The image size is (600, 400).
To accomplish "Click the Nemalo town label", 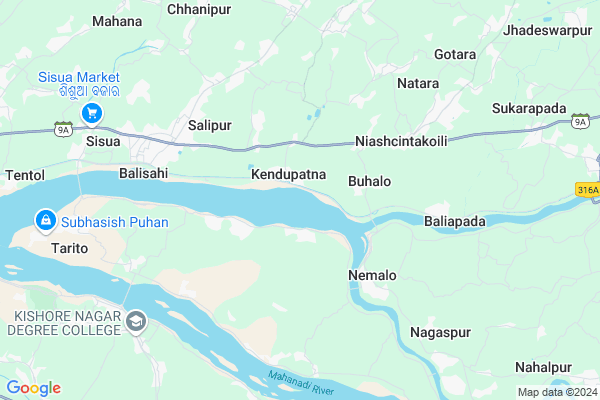I will coord(372,275).
